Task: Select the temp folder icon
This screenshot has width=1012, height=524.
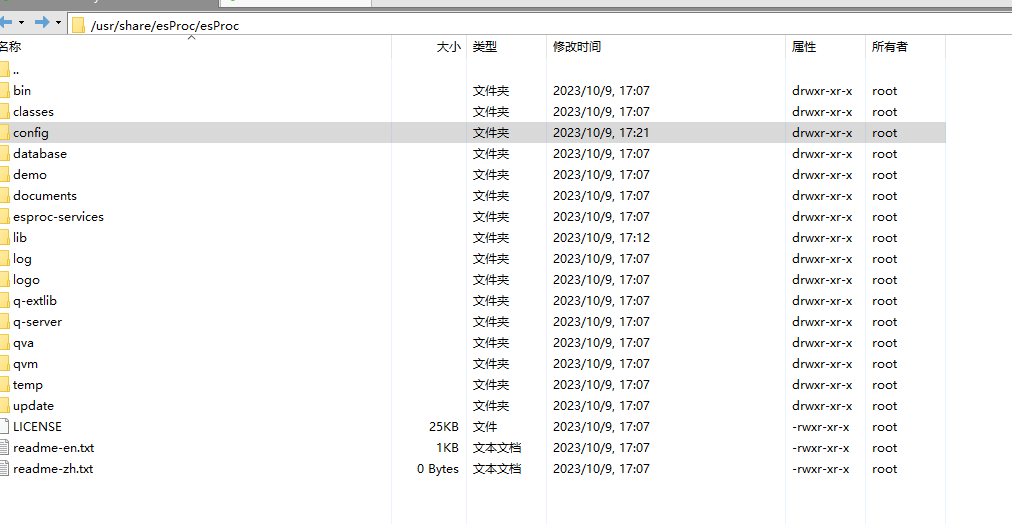Action: 5,385
